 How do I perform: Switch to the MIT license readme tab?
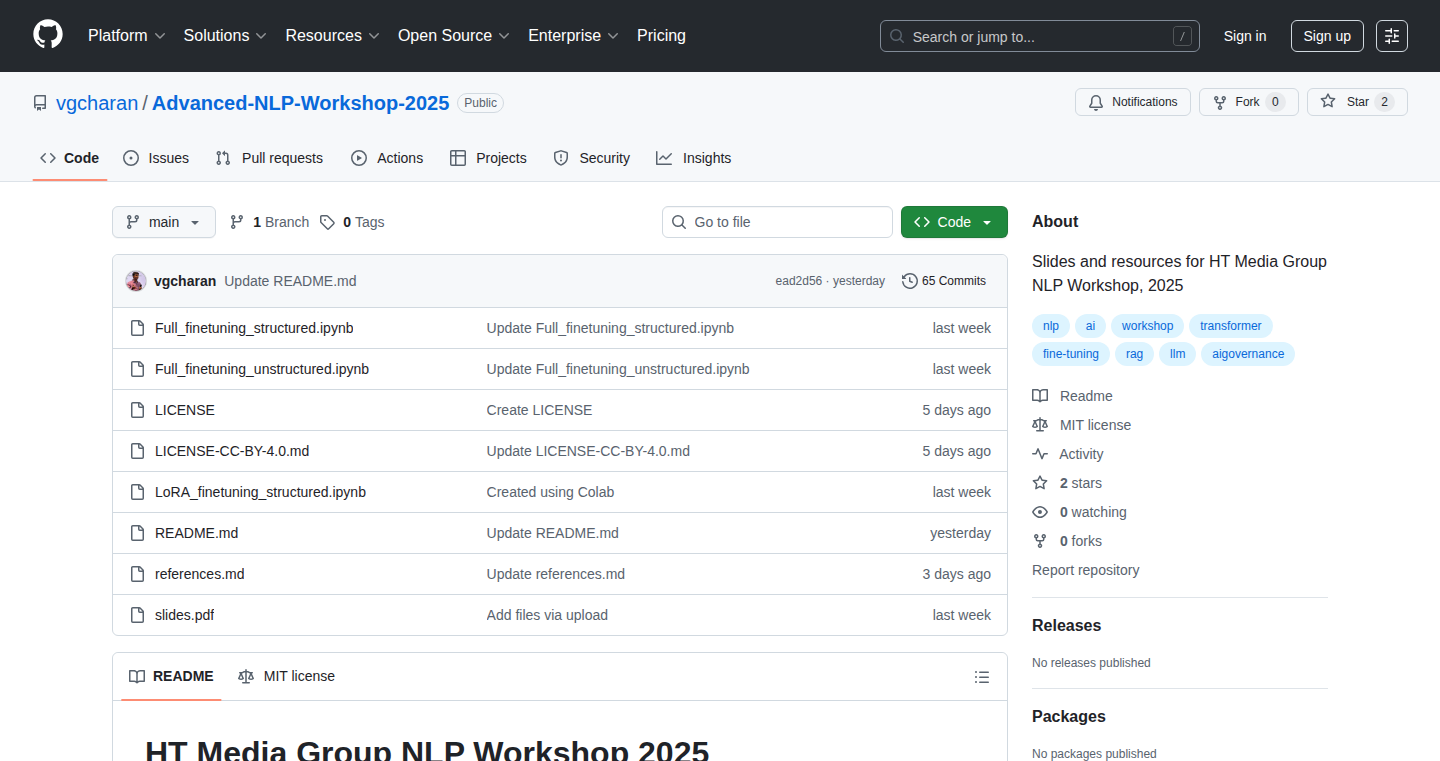pyautogui.click(x=286, y=676)
